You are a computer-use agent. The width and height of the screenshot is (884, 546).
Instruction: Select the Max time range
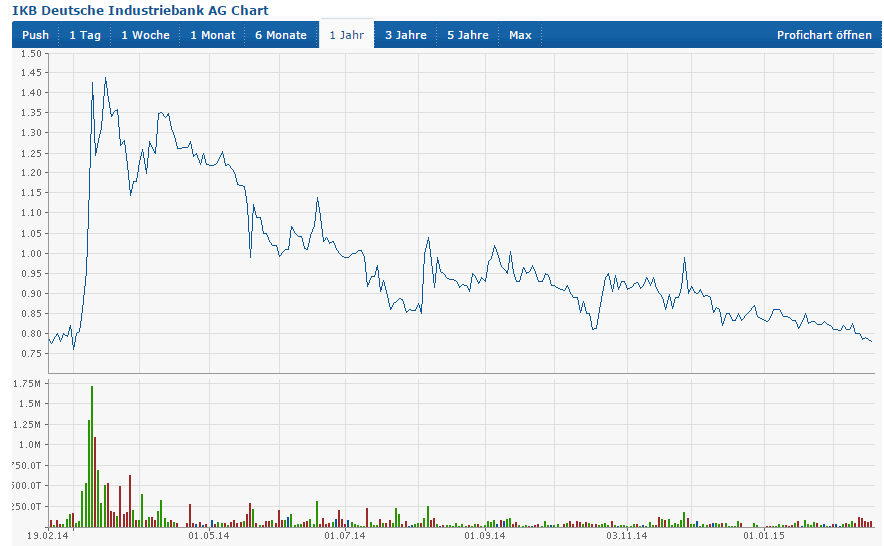(x=520, y=35)
